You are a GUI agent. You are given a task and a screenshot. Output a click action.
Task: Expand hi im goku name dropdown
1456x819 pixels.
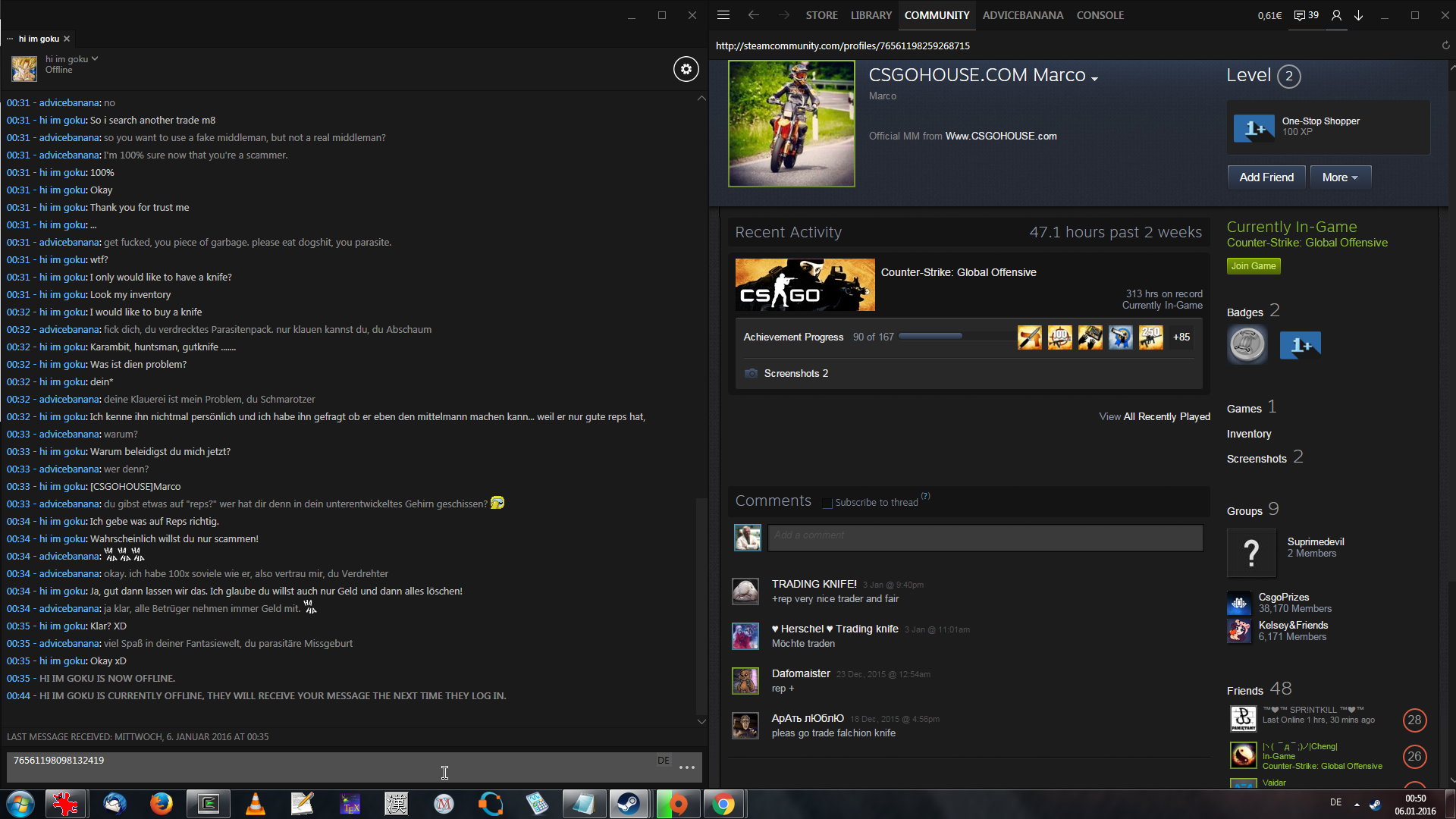click(95, 58)
